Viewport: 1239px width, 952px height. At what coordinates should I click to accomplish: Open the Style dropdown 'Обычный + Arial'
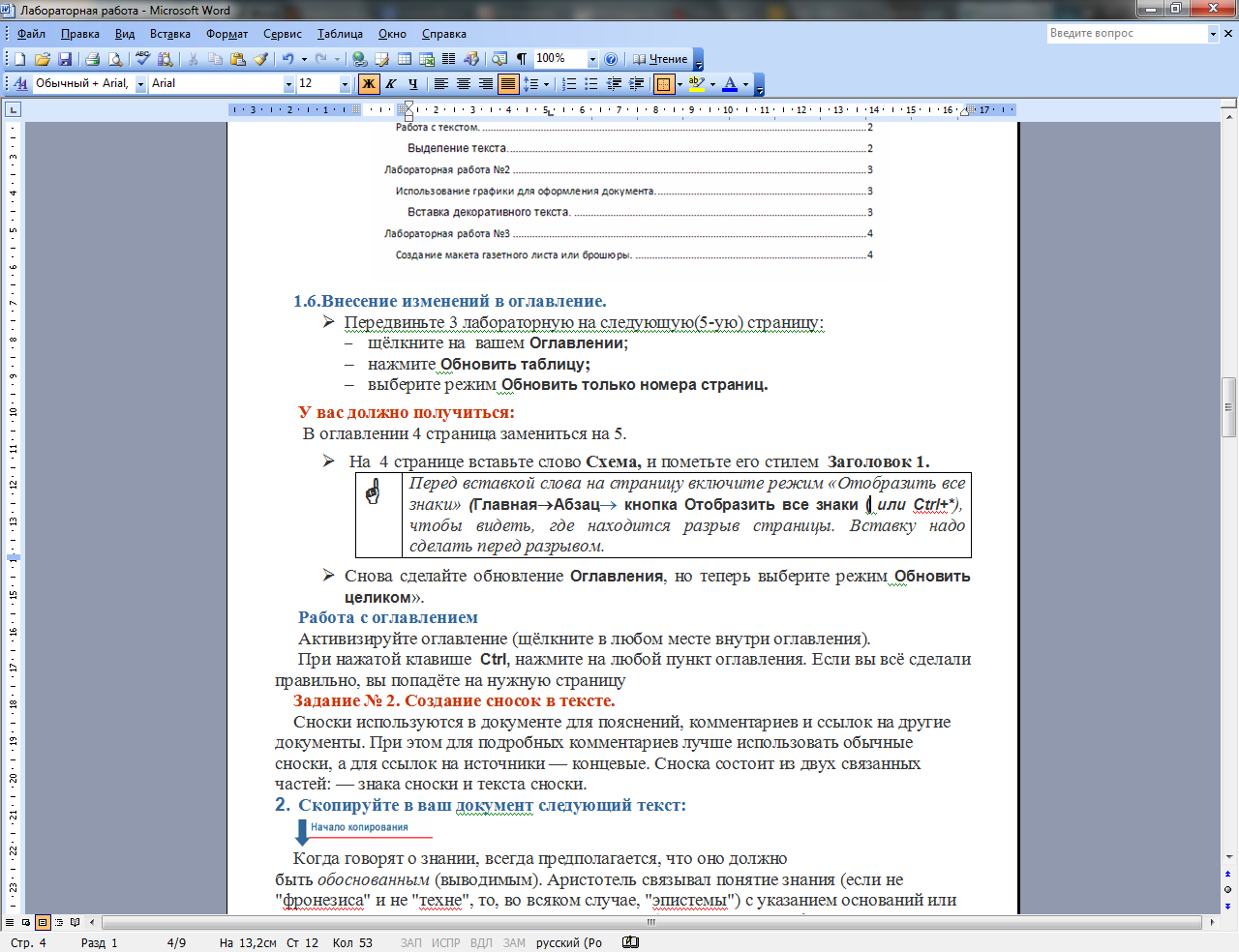click(x=140, y=84)
